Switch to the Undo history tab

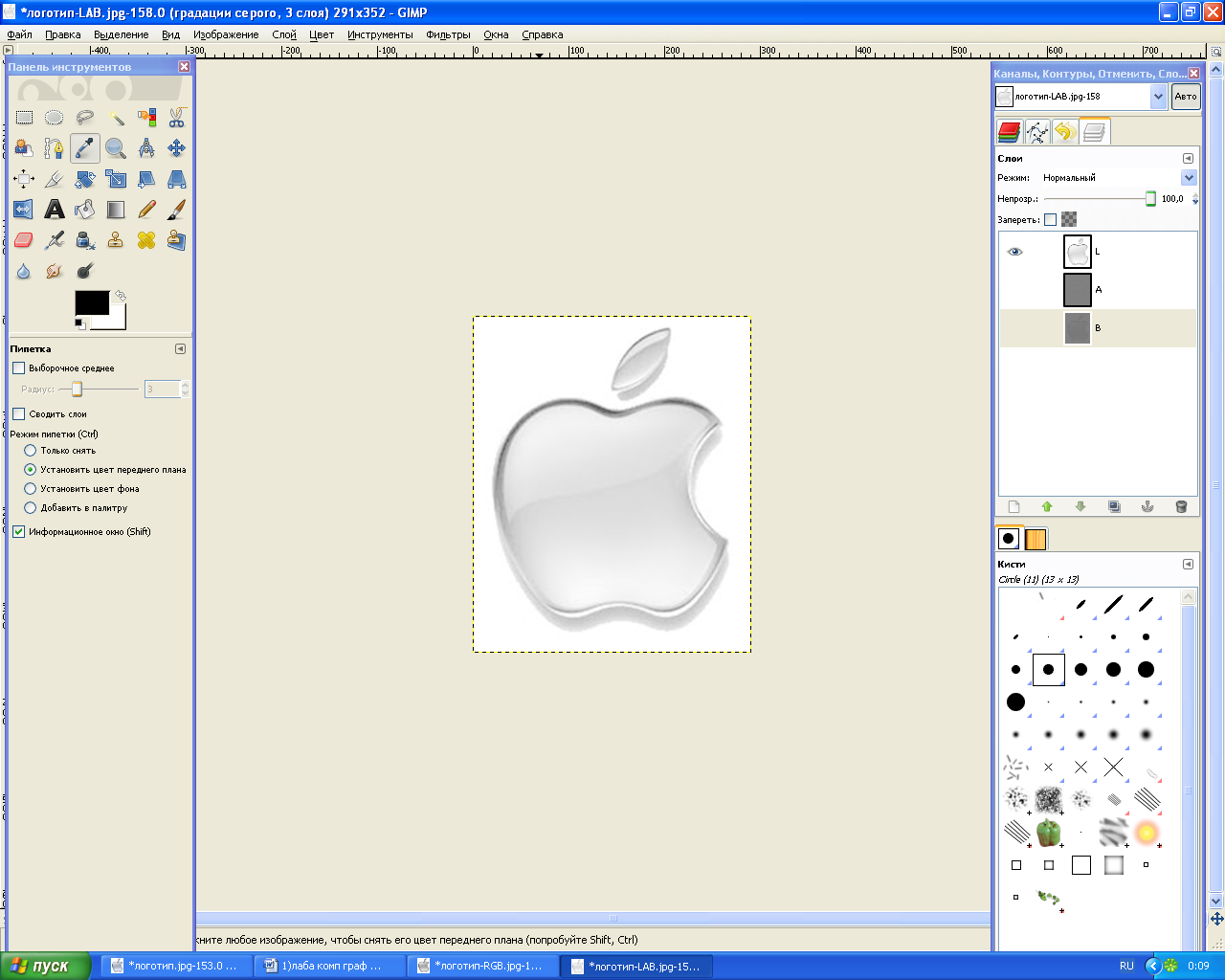click(x=1065, y=132)
